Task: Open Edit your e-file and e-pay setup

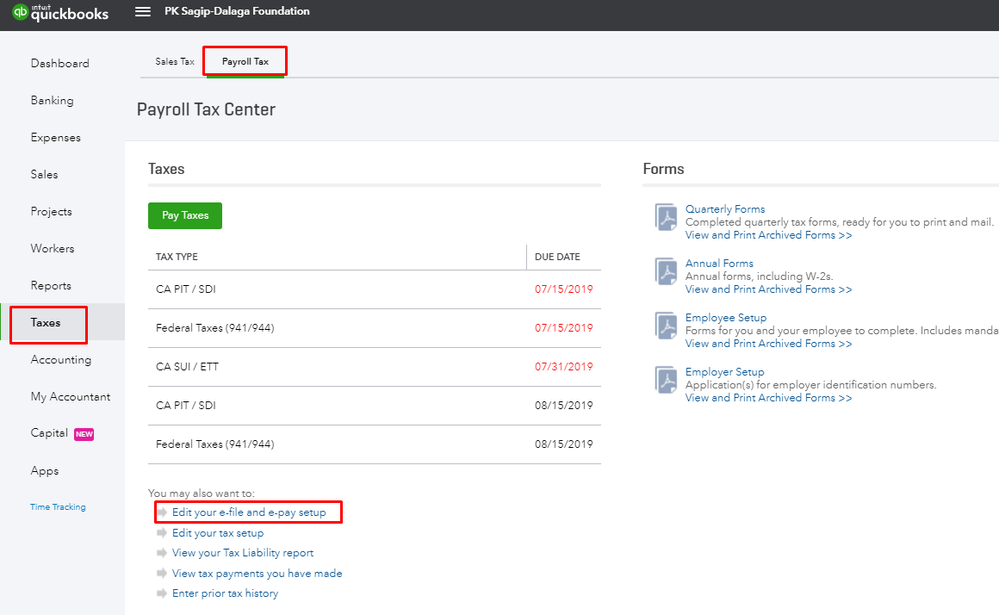Action: tap(249, 512)
